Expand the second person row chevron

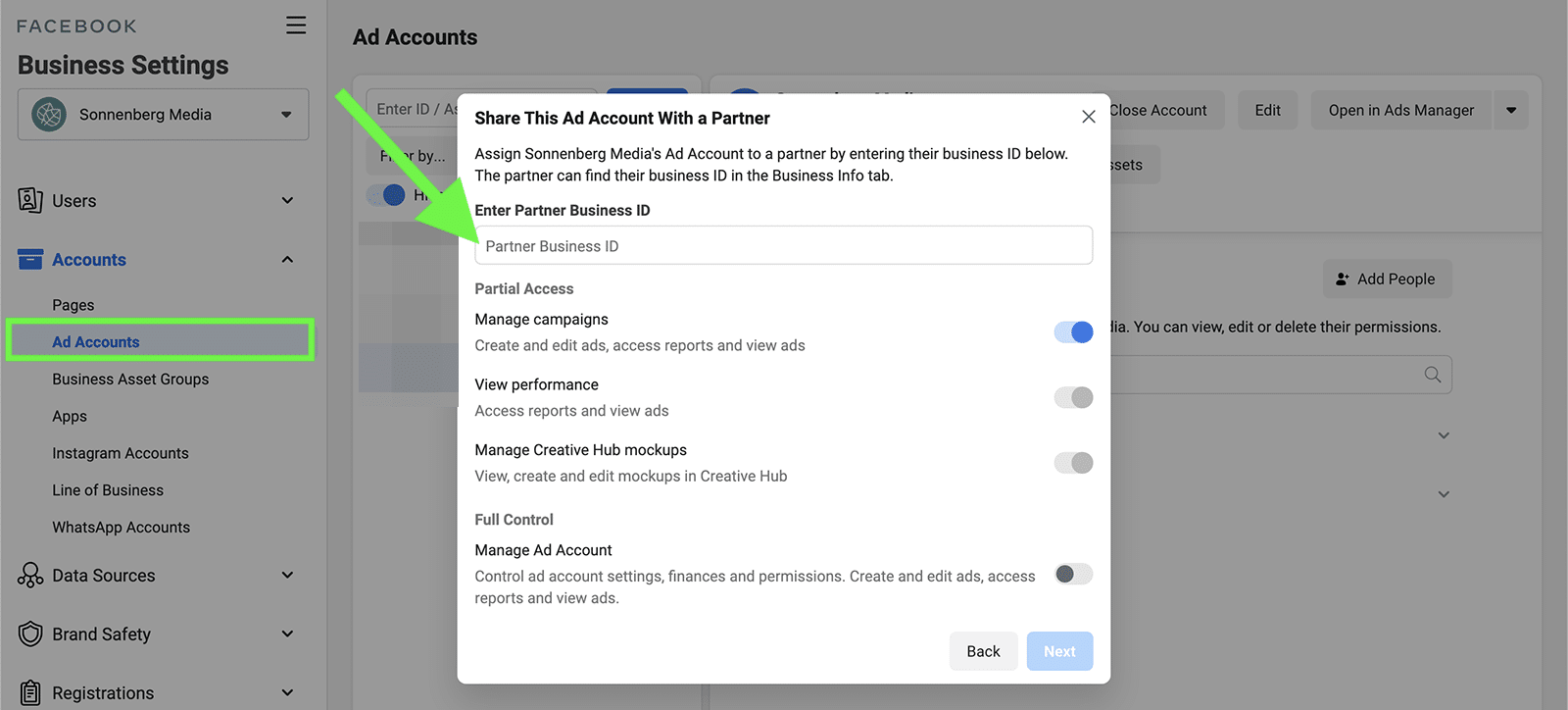1444,494
